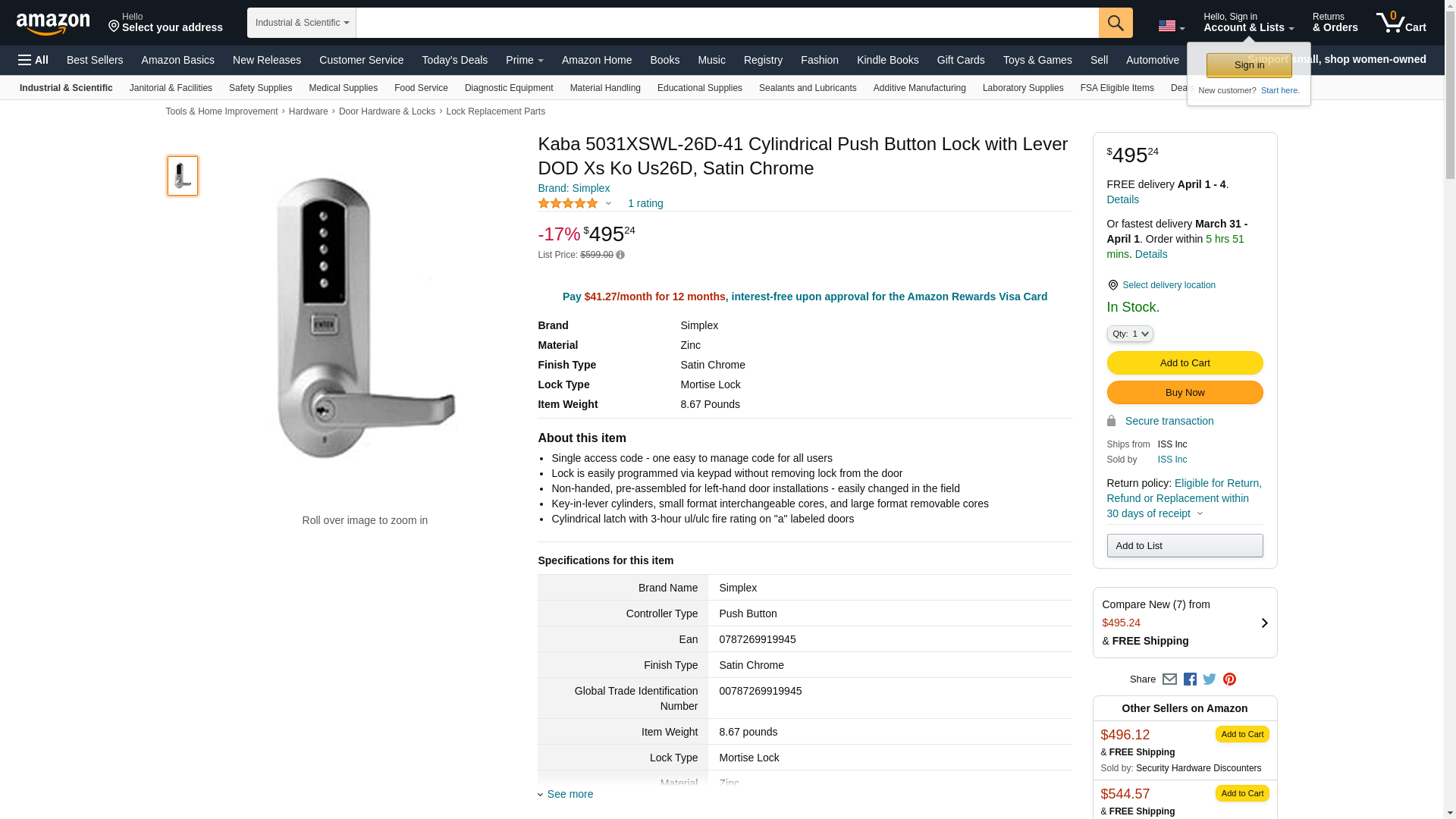Expand See more specifications

point(570,794)
